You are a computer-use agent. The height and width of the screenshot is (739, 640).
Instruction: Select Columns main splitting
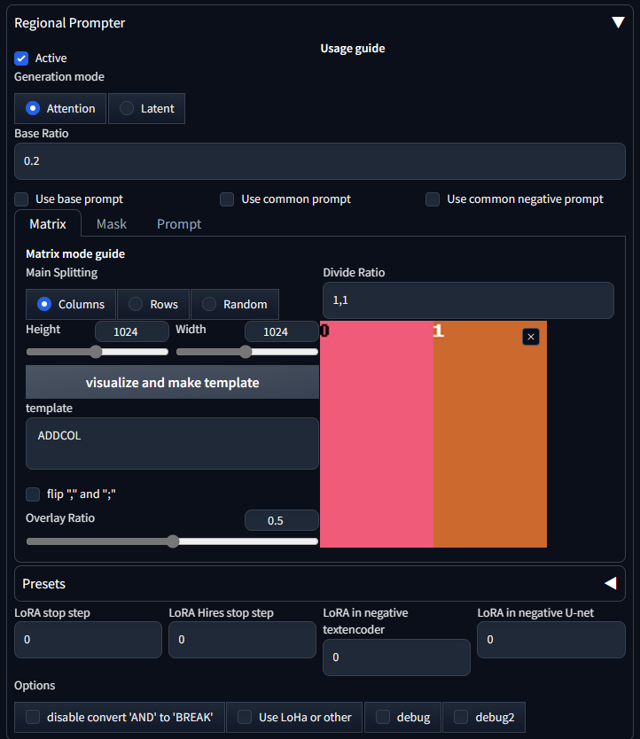71,304
